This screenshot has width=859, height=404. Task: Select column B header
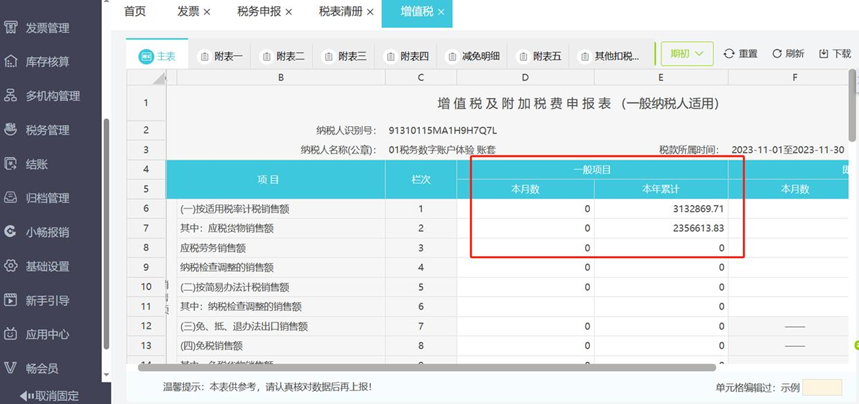point(281,78)
